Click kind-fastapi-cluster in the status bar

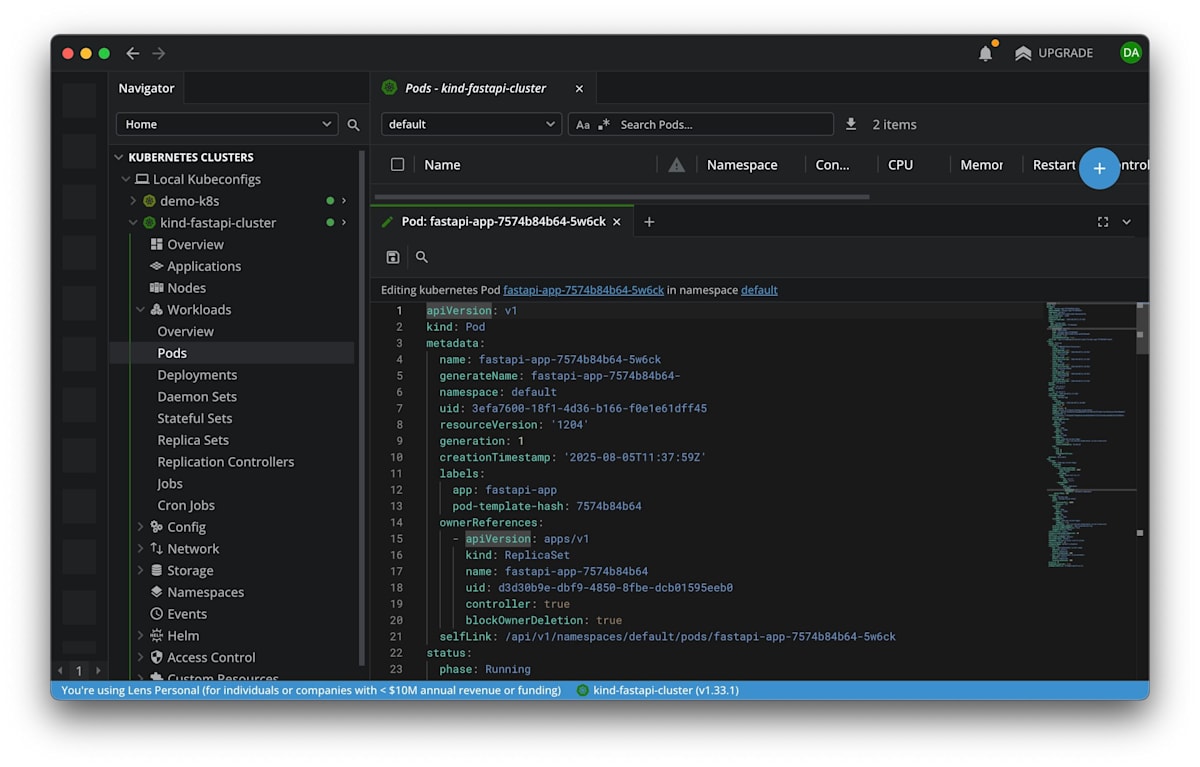[658, 690]
